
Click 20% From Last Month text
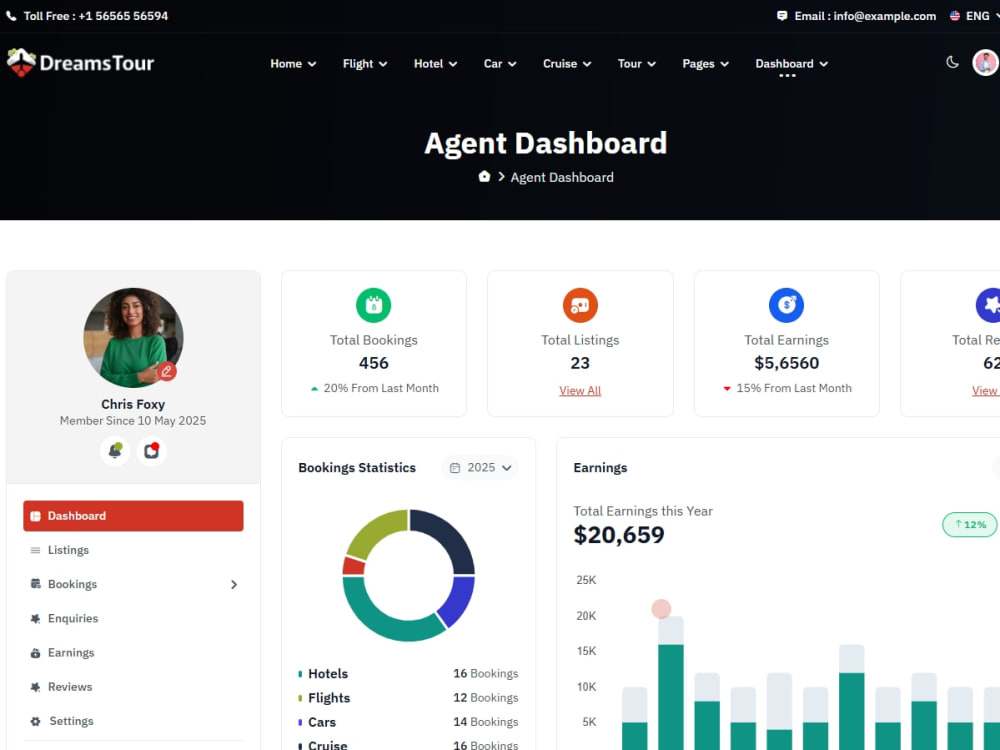(381, 388)
